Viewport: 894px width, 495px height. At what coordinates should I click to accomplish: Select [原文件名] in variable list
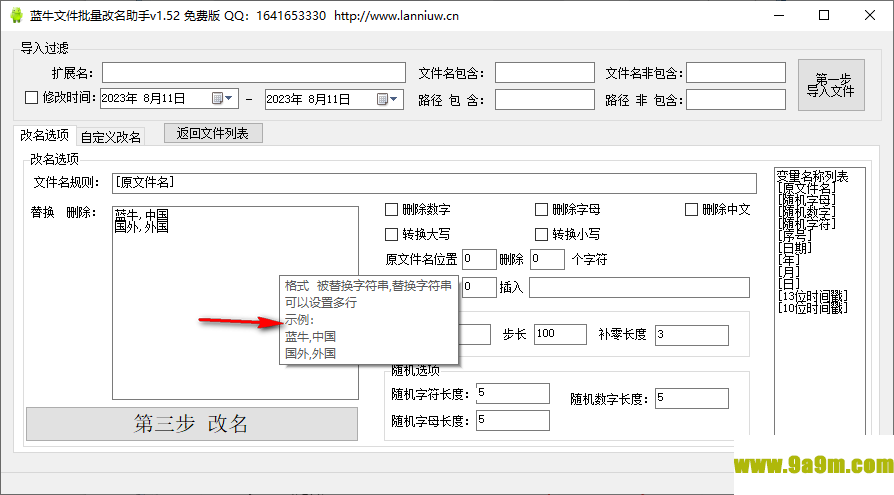(x=806, y=189)
